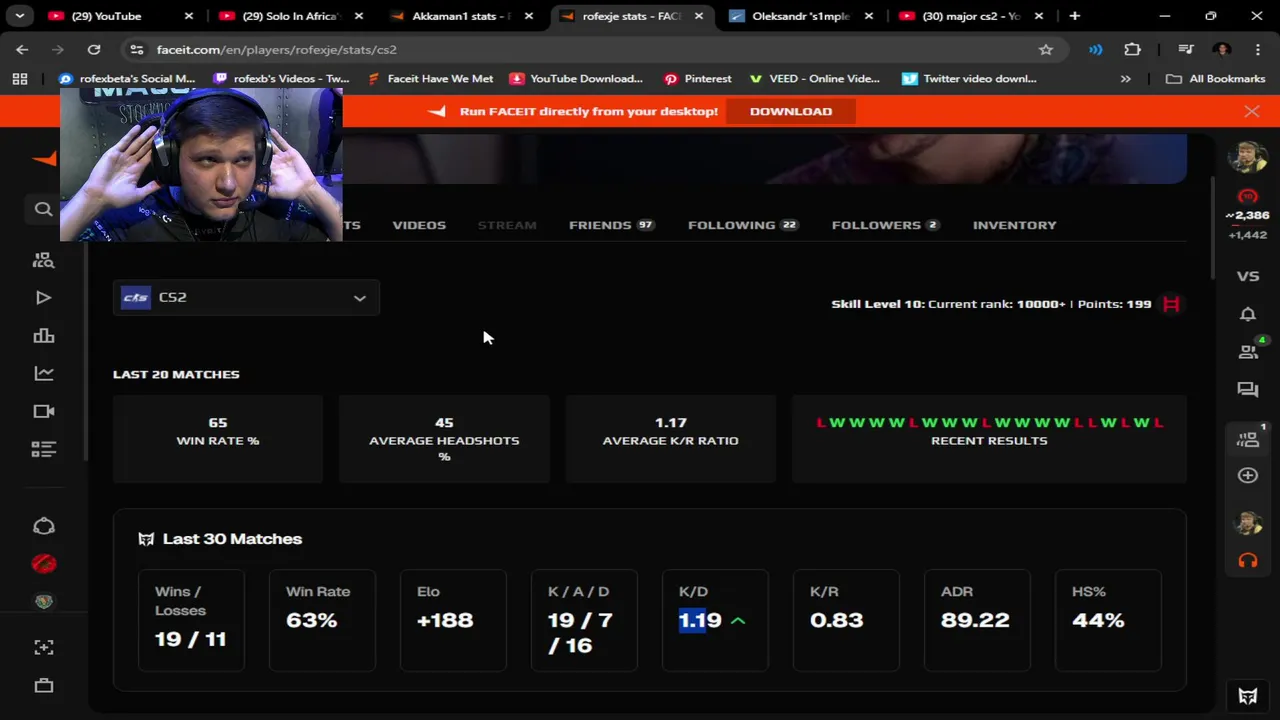Open the VEED - Online Vide... bookmark
This screenshot has width=1280, height=720.
[814, 78]
